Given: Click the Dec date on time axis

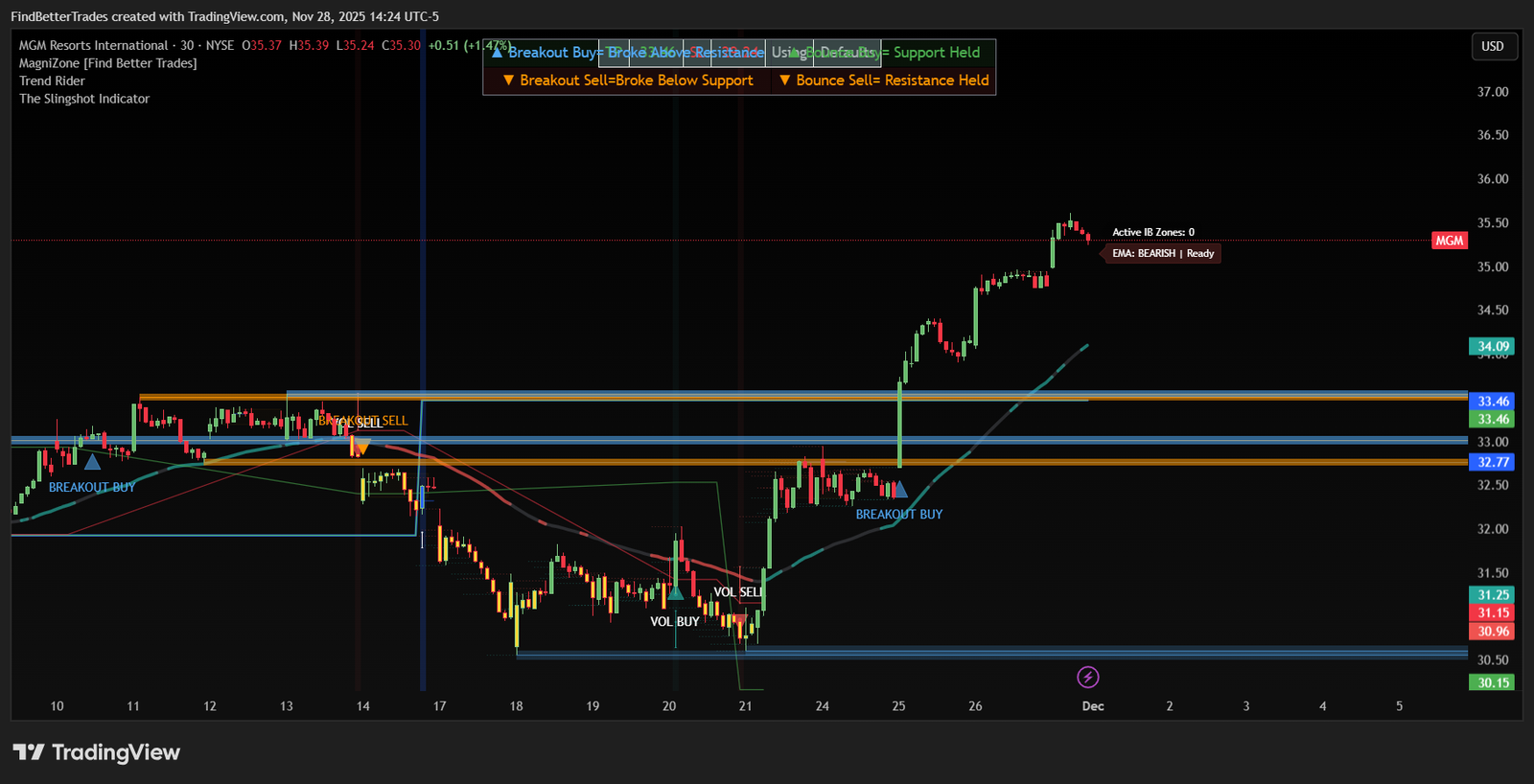Looking at the screenshot, I should (x=1092, y=706).
